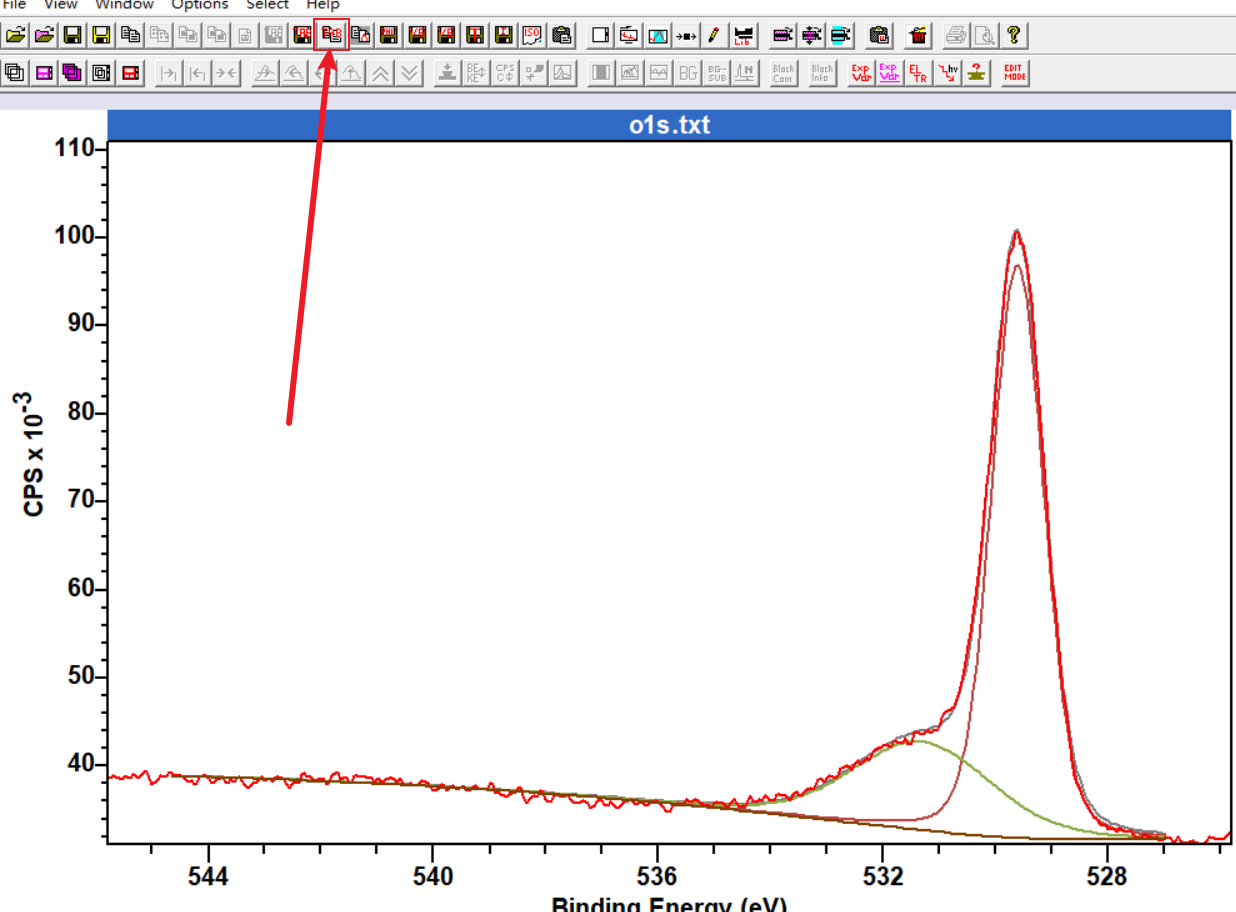Open the File menu
1236x912 pixels.
(14, 5)
